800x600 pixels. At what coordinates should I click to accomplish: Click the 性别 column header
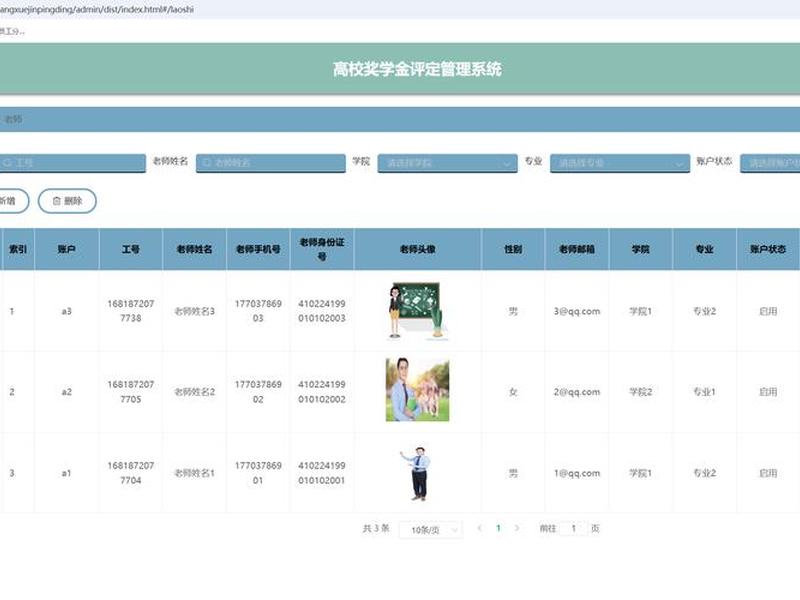click(x=513, y=249)
